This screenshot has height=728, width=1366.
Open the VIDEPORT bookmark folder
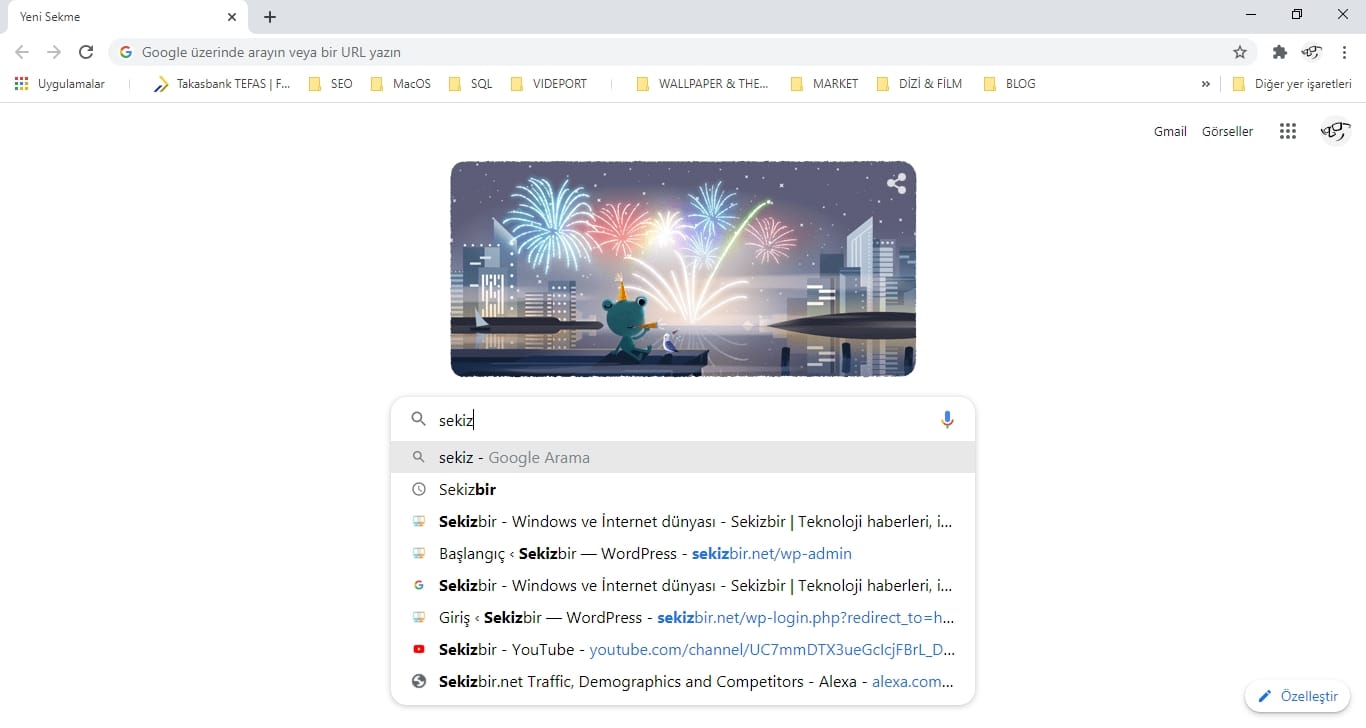pos(549,84)
